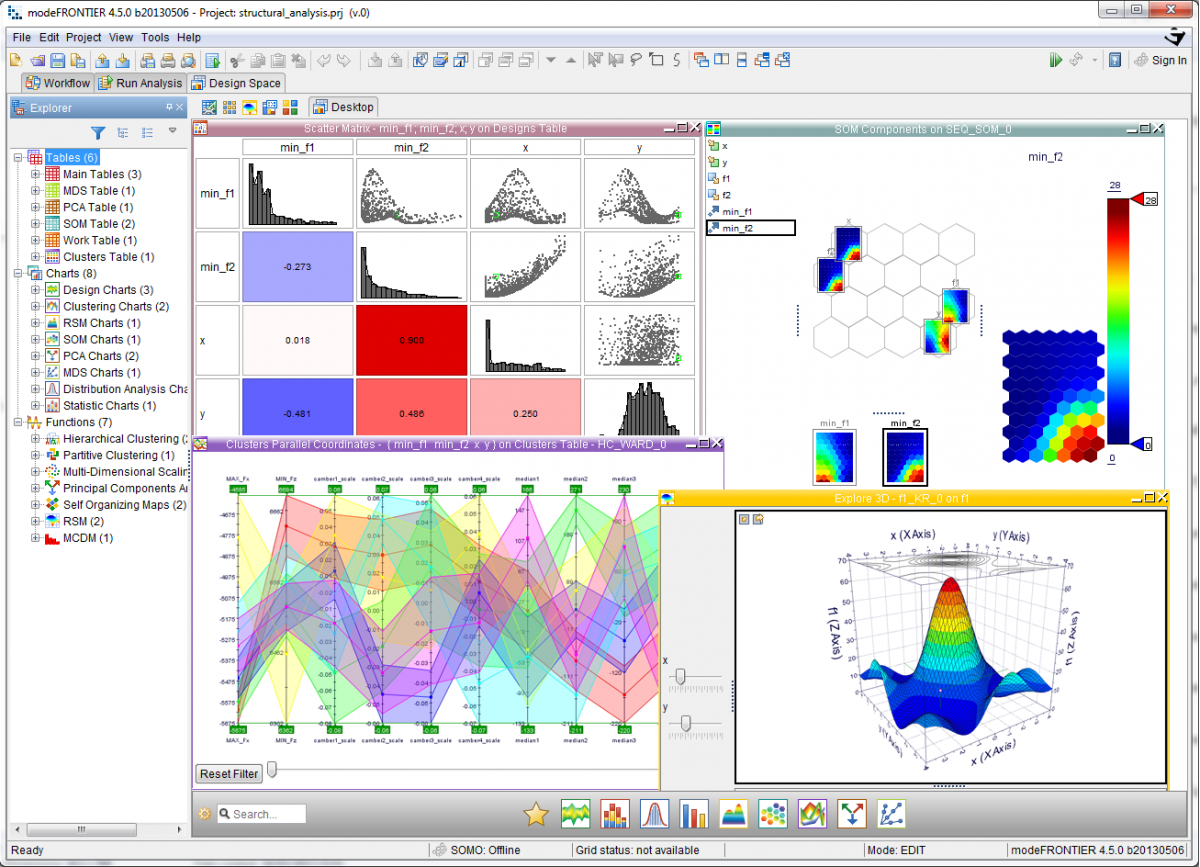Image resolution: width=1200 pixels, height=867 pixels.
Task: Select f1 in SOM Components list
Action: [726, 179]
